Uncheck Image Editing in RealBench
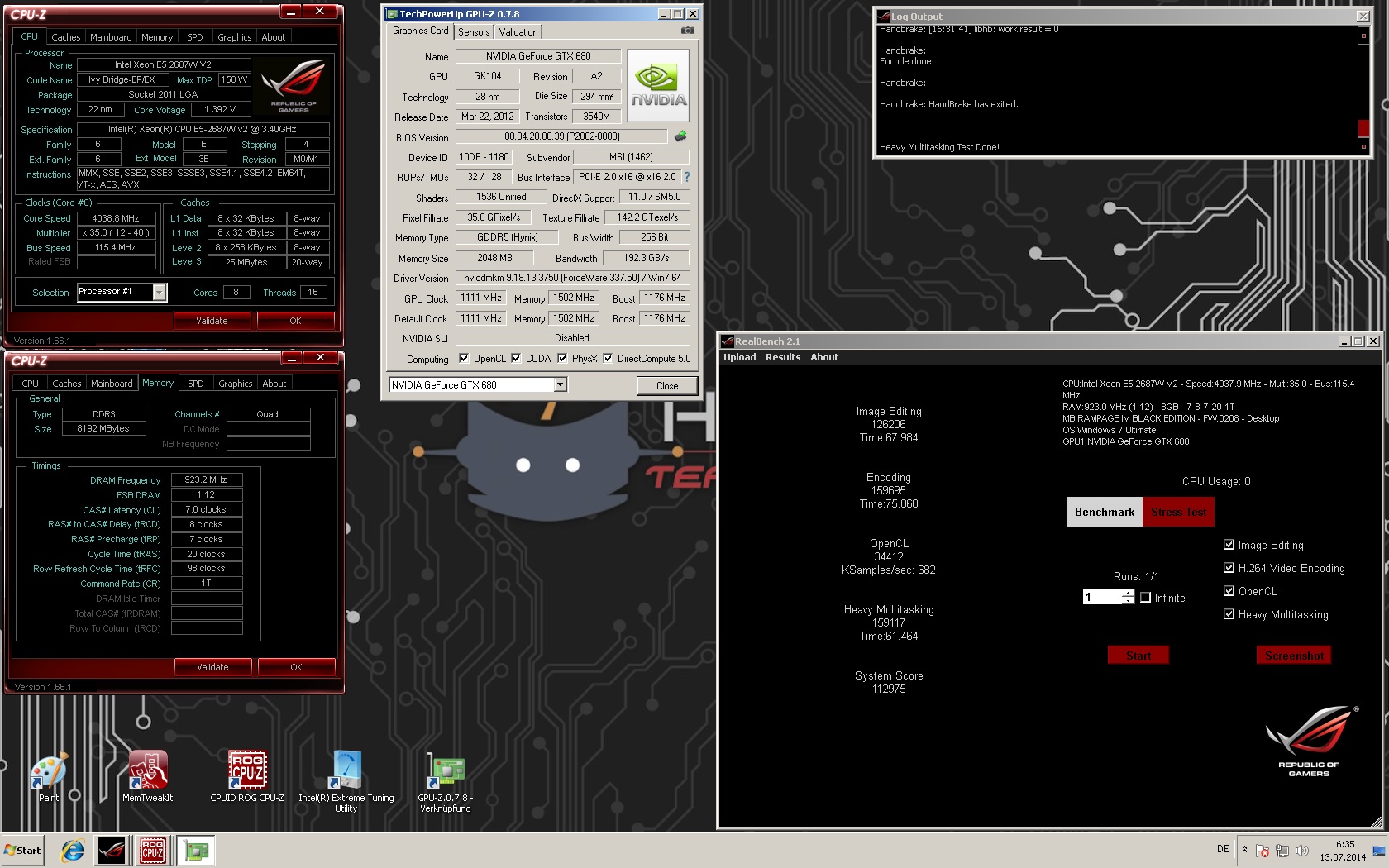The width and height of the screenshot is (1389, 868). tap(1229, 544)
